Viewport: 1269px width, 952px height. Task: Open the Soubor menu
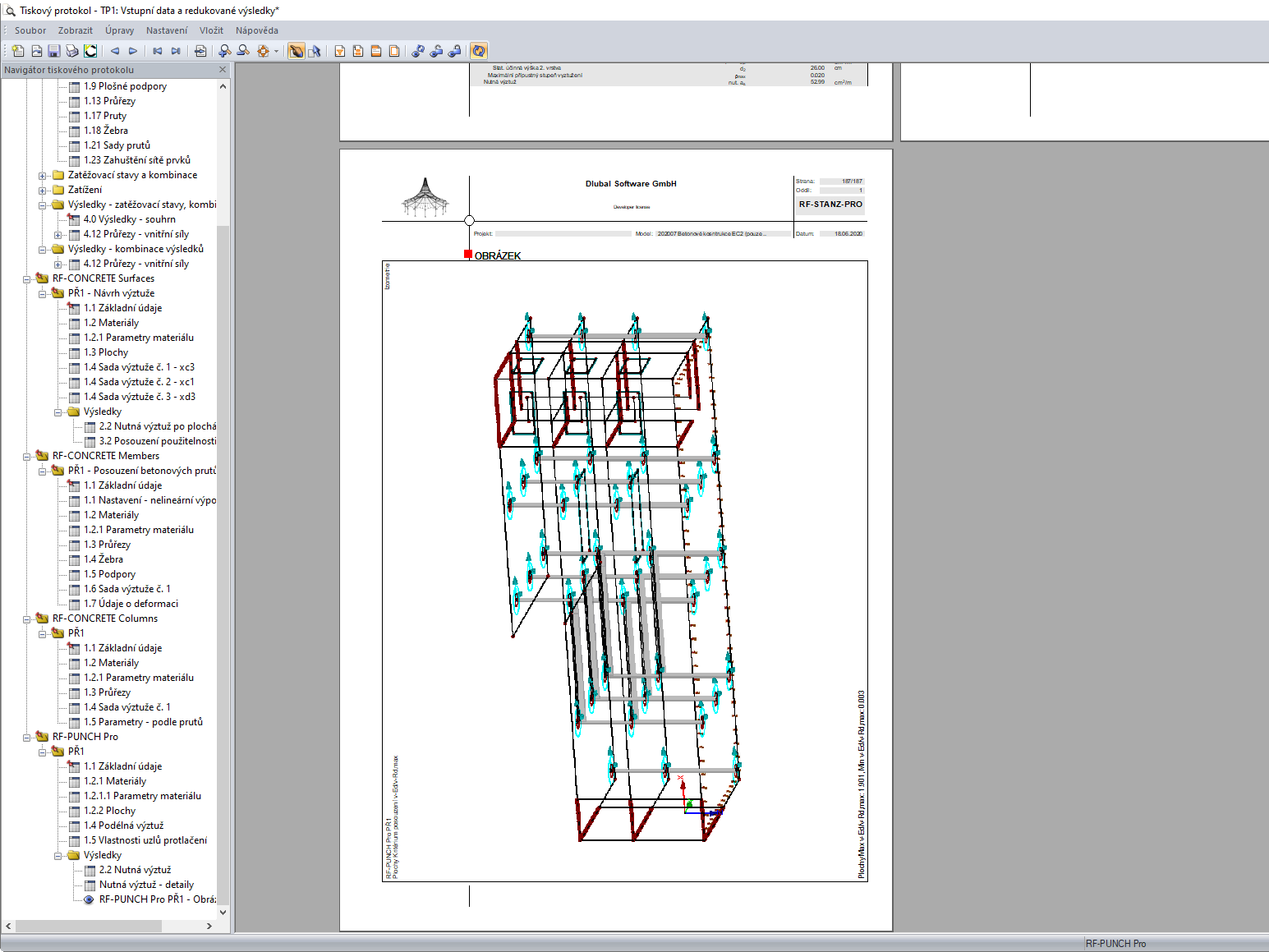pos(30,30)
